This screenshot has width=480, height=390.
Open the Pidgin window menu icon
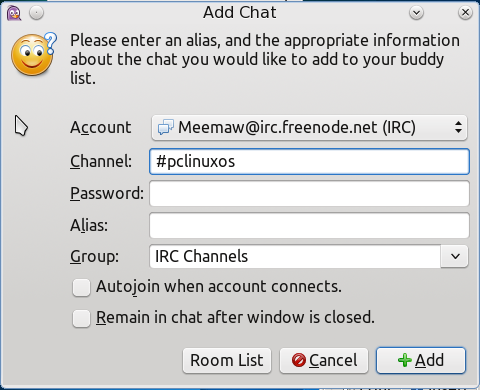[x=14, y=13]
